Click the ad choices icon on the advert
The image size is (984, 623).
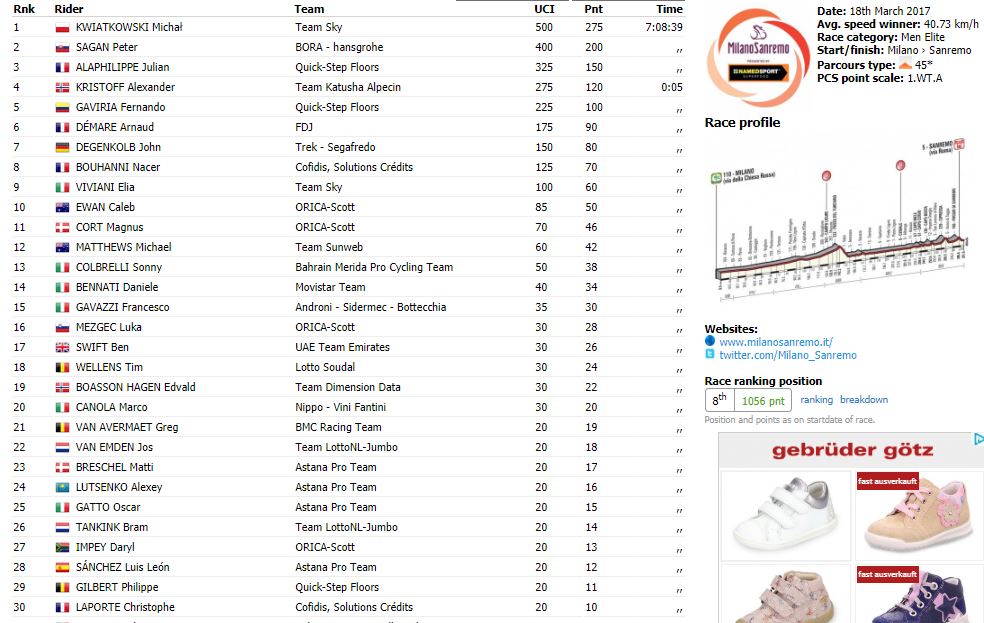[978, 439]
